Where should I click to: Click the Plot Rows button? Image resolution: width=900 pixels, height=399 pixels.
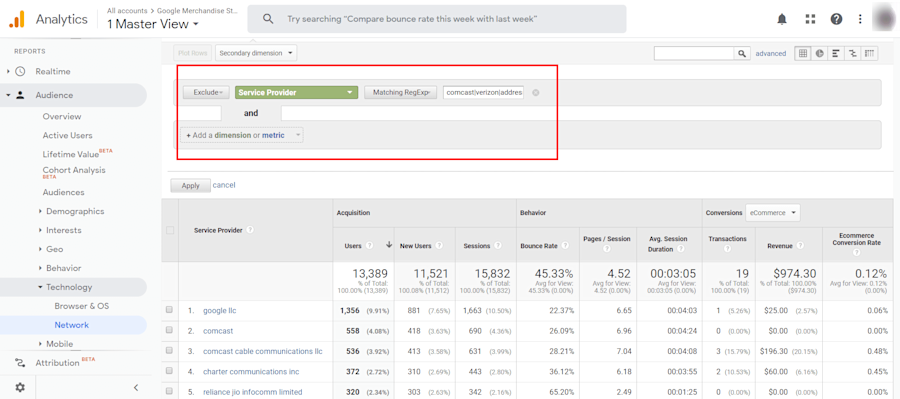tap(192, 53)
